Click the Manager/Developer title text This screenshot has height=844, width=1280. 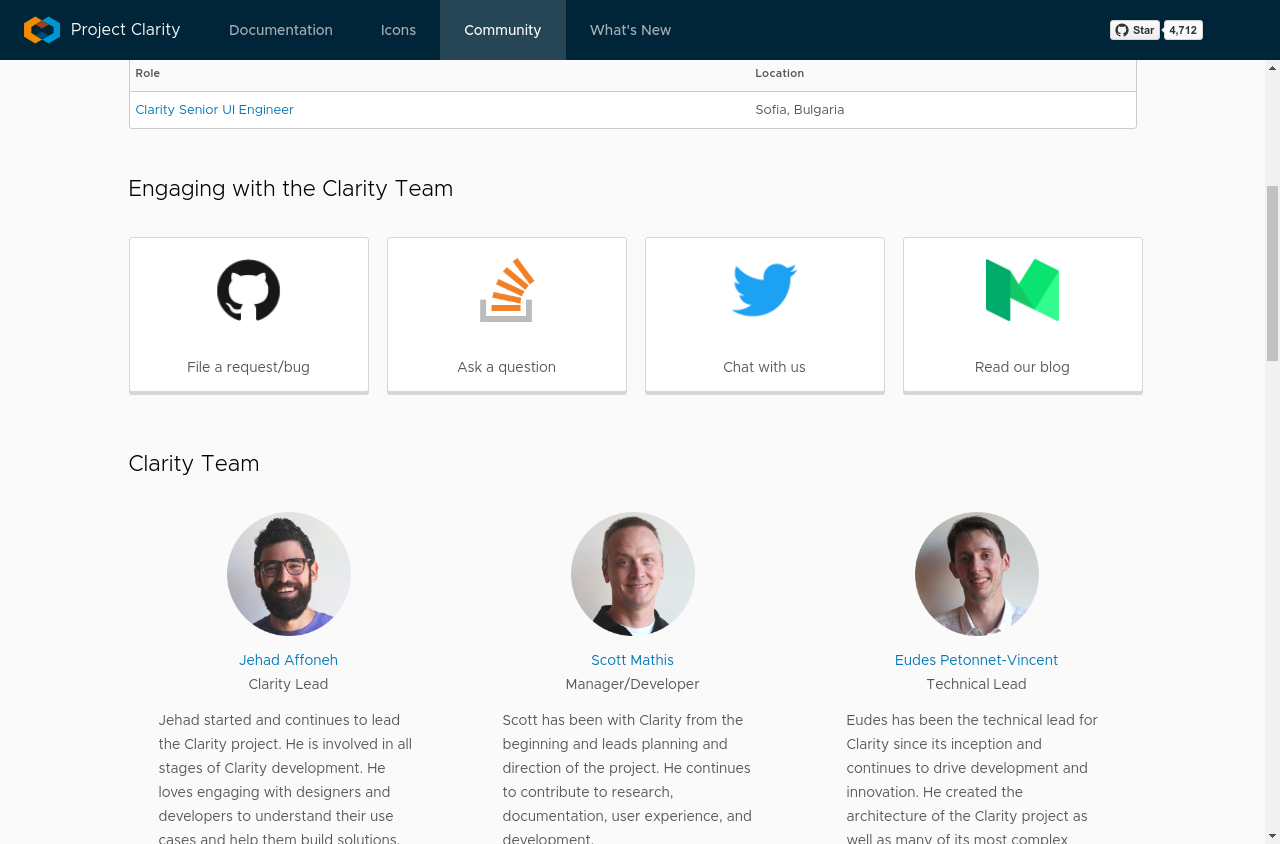632,684
